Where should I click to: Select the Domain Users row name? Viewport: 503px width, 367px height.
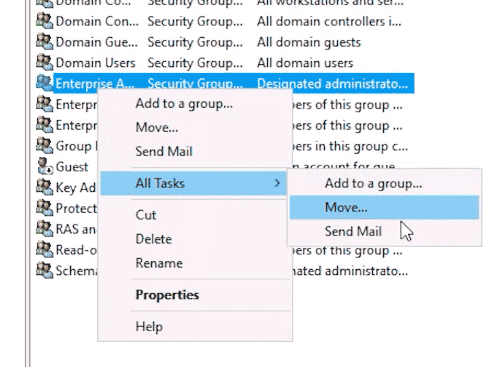[95, 63]
